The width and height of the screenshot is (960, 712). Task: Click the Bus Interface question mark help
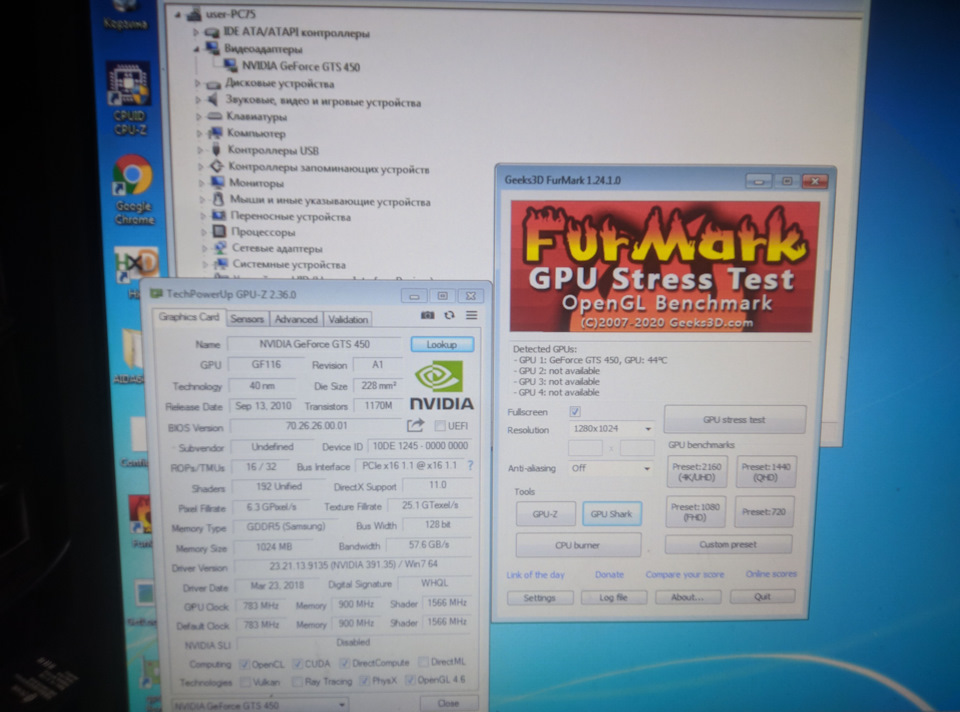(x=470, y=466)
